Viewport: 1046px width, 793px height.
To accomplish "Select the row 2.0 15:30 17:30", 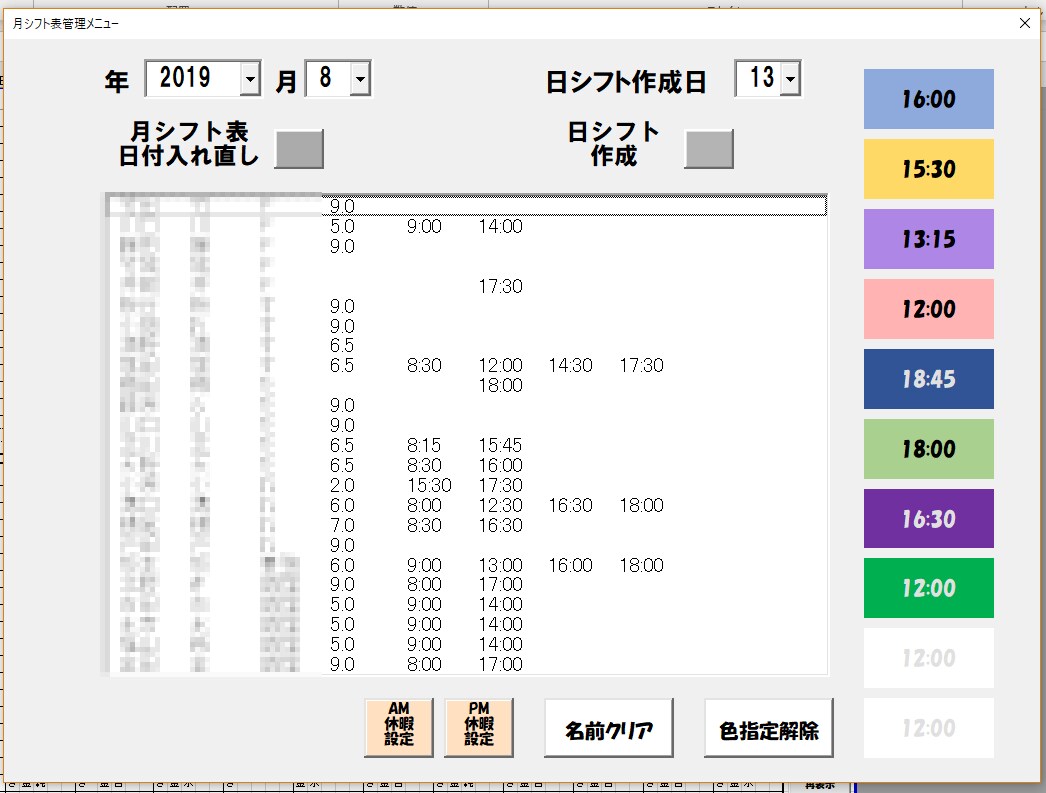I will point(467,486).
